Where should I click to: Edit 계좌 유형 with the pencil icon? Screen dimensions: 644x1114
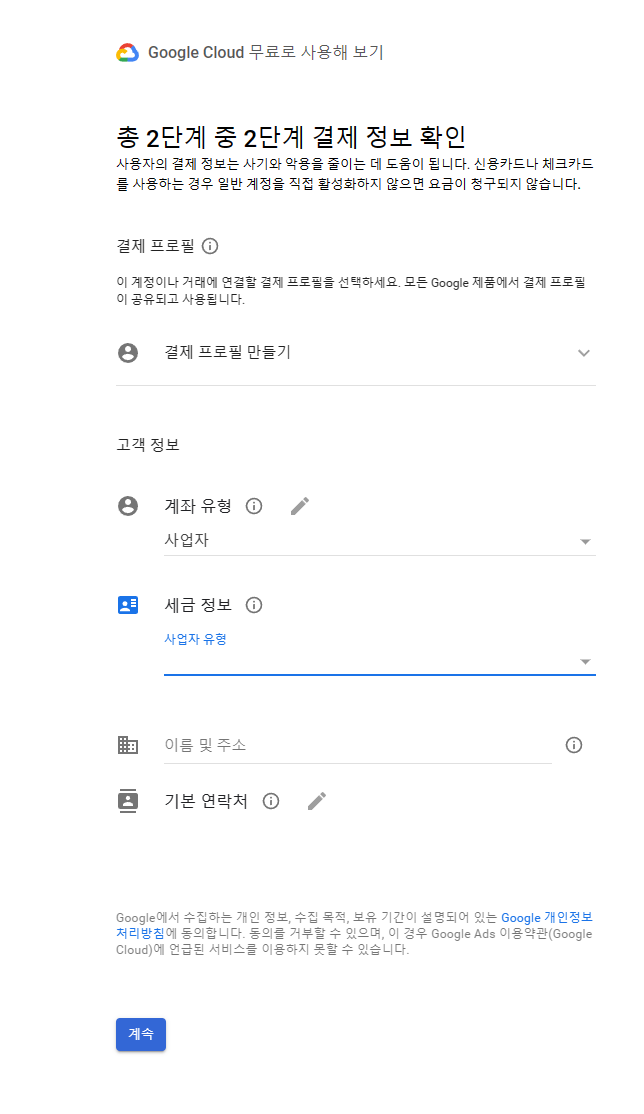click(300, 506)
